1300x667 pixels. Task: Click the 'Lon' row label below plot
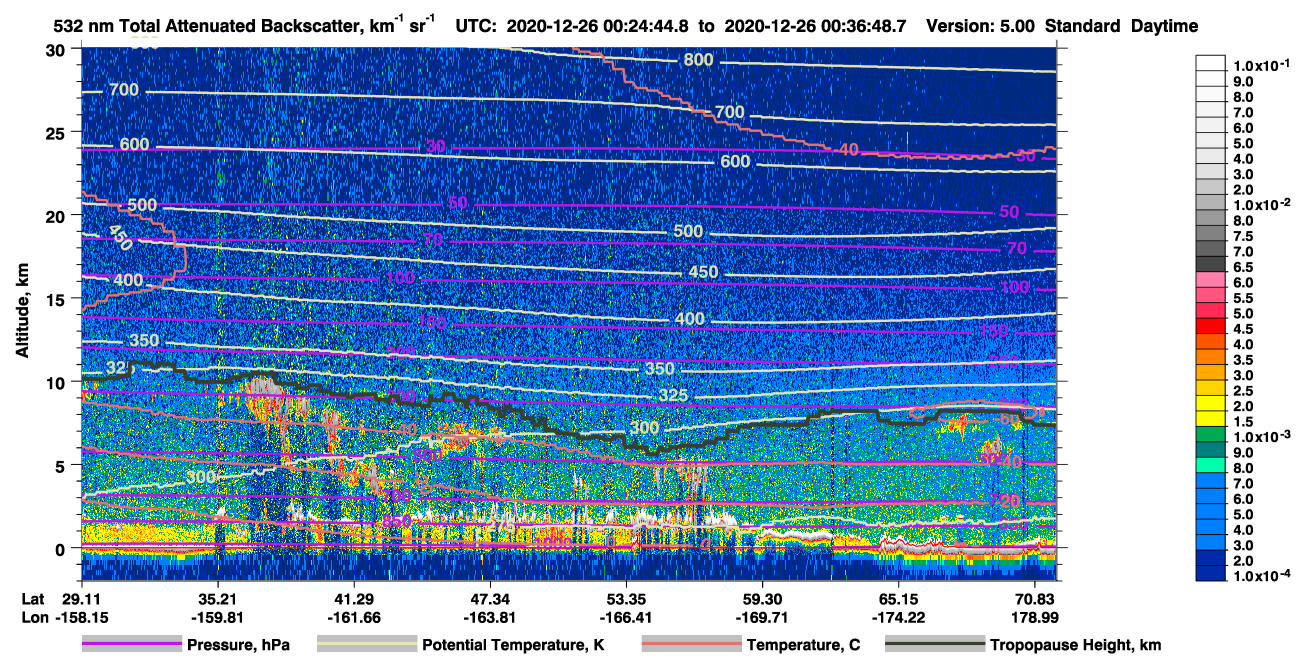click(x=35, y=617)
